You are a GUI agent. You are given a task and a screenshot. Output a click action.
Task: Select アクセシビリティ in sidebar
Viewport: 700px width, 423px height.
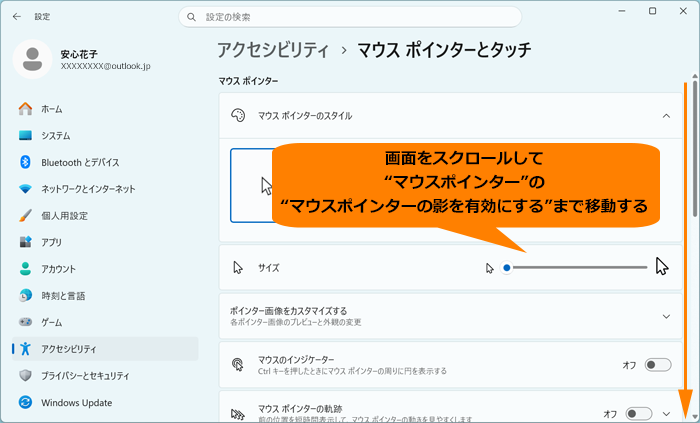click(105, 348)
